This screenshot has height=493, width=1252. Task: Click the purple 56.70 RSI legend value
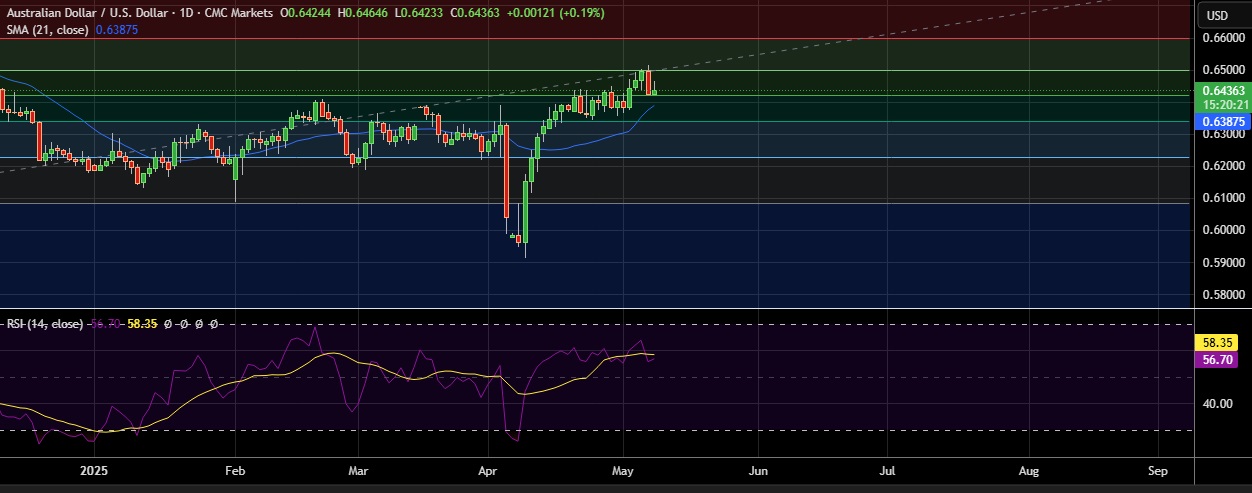click(x=106, y=324)
